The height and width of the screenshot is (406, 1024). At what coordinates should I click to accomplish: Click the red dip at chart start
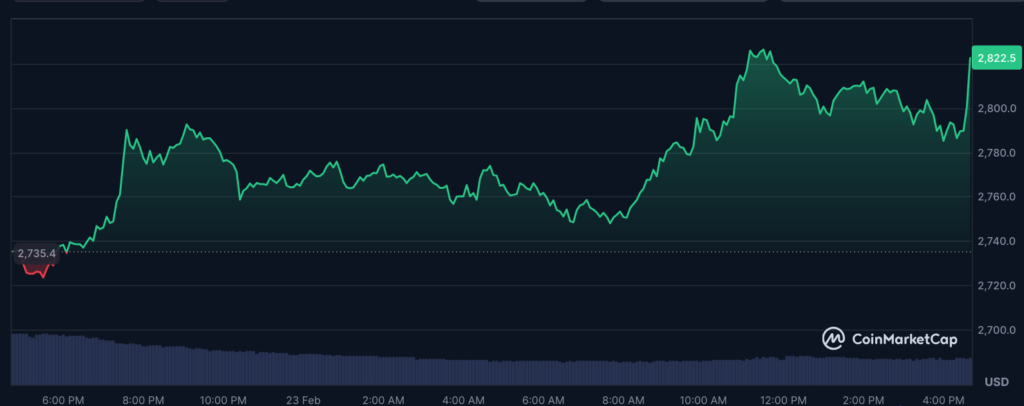(x=40, y=275)
